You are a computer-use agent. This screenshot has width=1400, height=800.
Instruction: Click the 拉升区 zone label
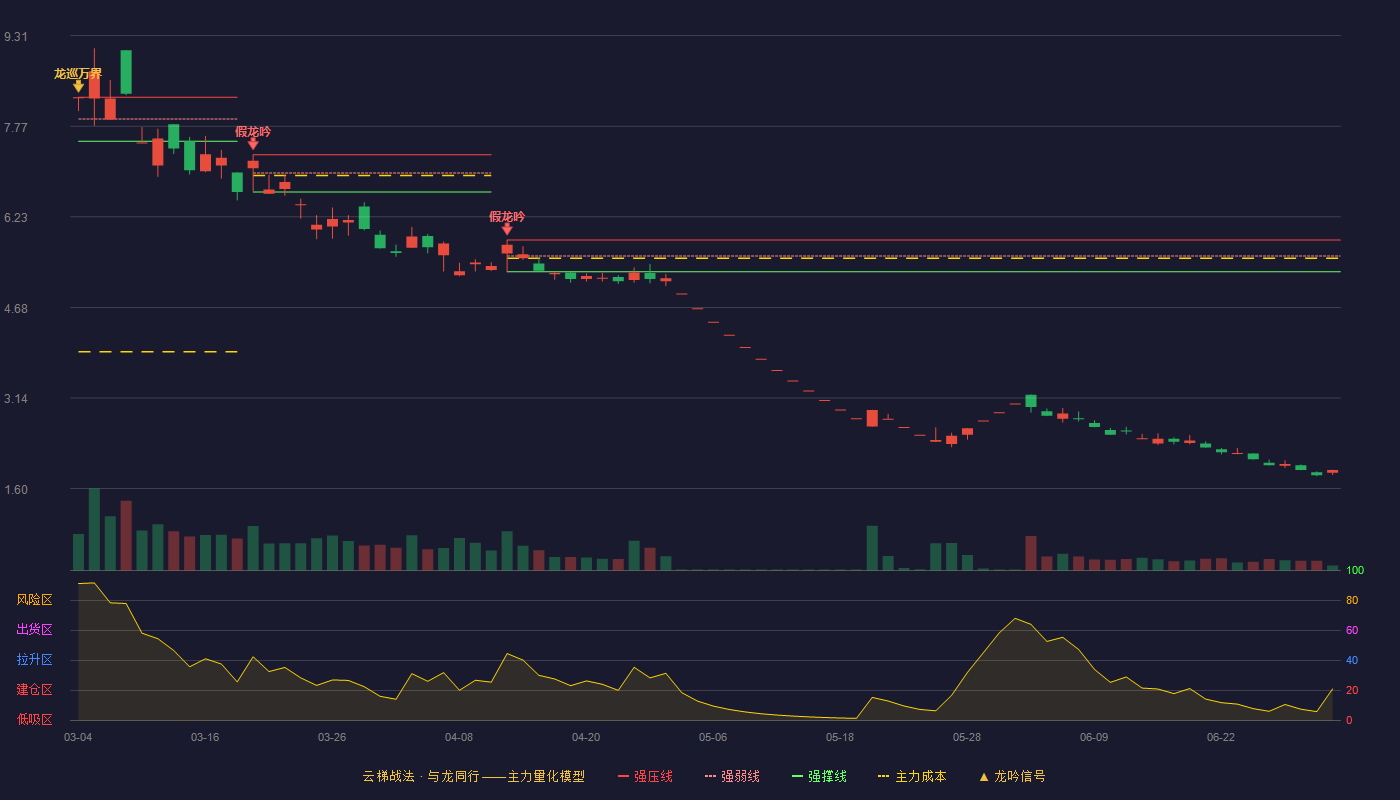coord(34,660)
